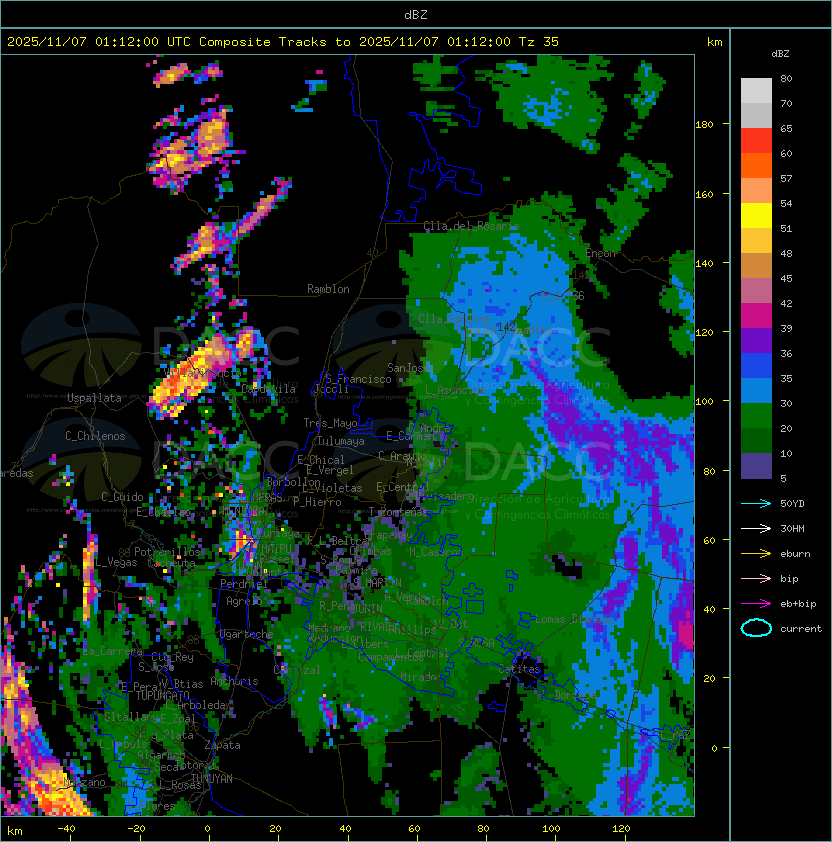Click the '50YD' legend label
The image size is (832, 842).
coord(792,504)
